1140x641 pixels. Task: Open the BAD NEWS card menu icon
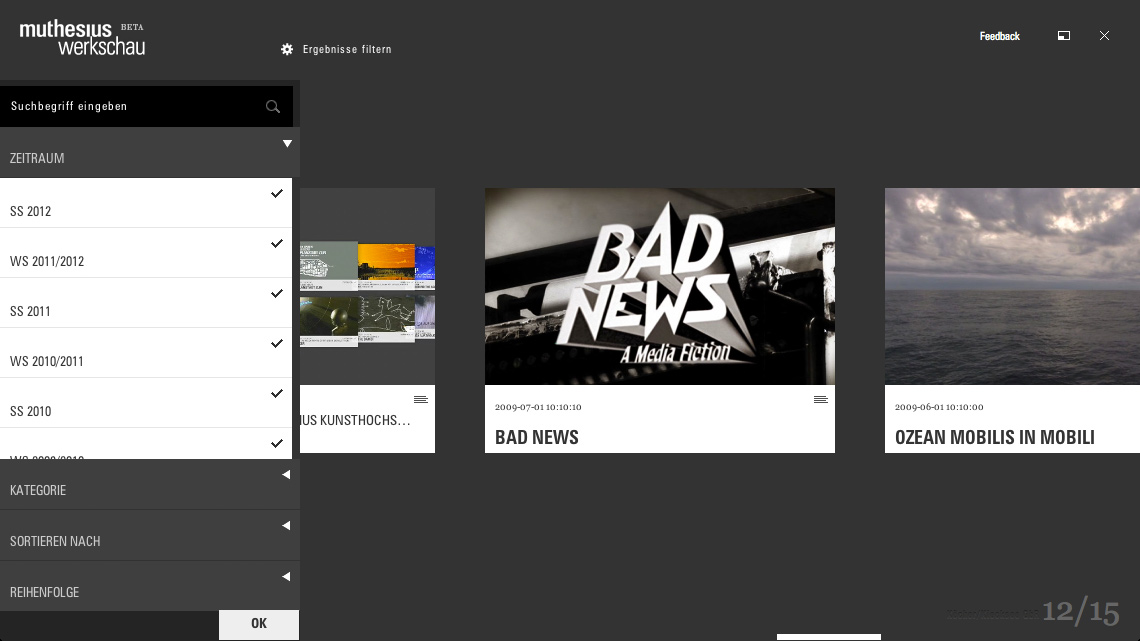tap(820, 400)
